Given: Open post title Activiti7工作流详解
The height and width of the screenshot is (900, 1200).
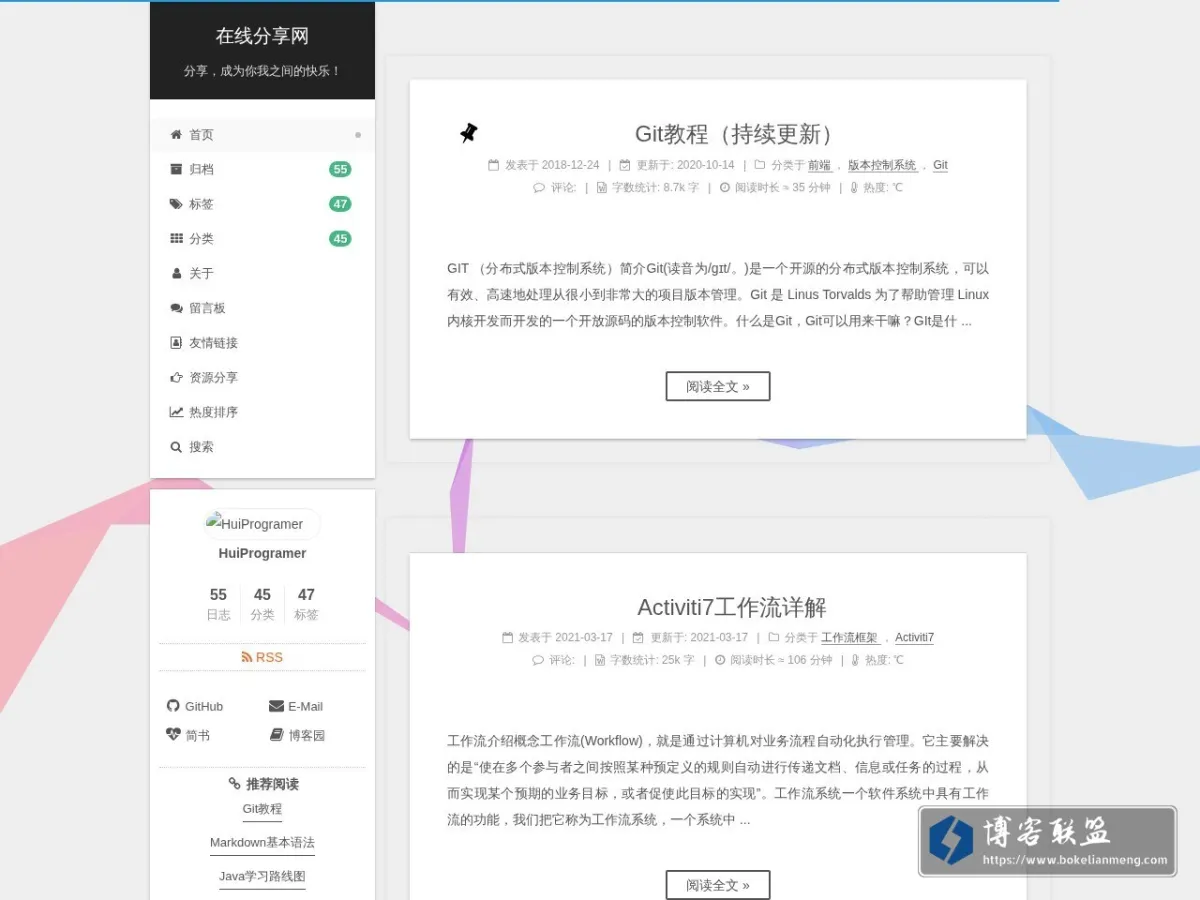Looking at the screenshot, I should pos(732,607).
